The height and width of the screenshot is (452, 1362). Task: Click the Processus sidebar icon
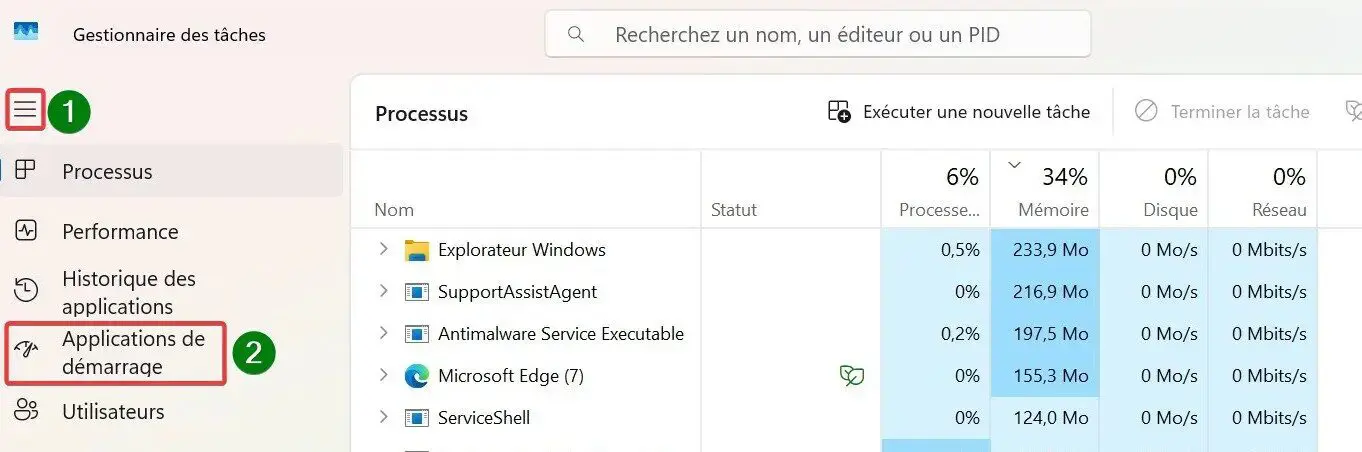(x=26, y=170)
